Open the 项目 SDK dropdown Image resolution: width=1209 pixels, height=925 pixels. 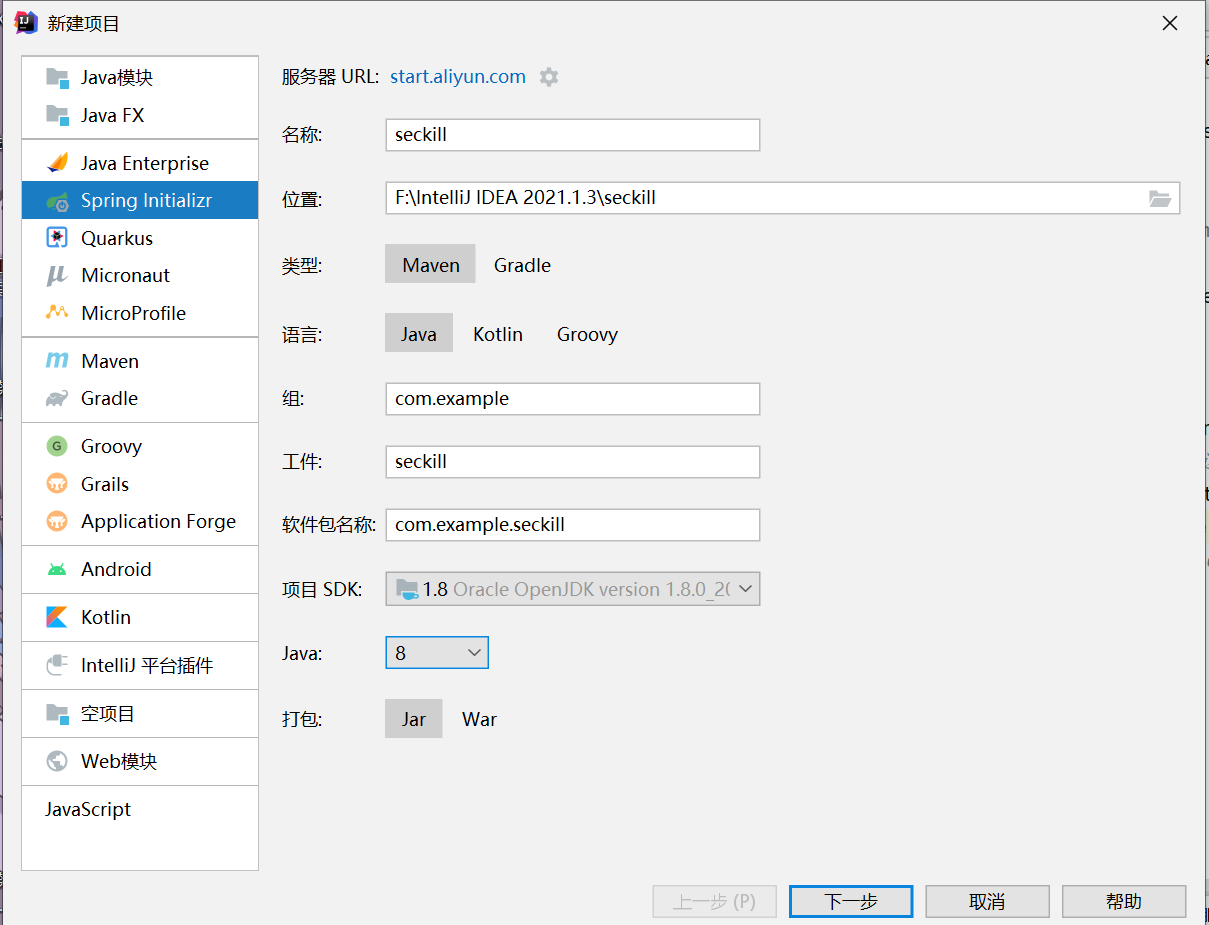point(573,589)
